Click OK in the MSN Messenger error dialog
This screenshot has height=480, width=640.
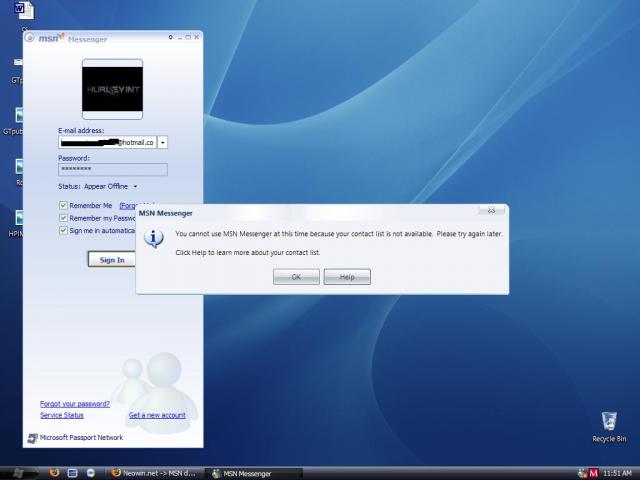296,277
